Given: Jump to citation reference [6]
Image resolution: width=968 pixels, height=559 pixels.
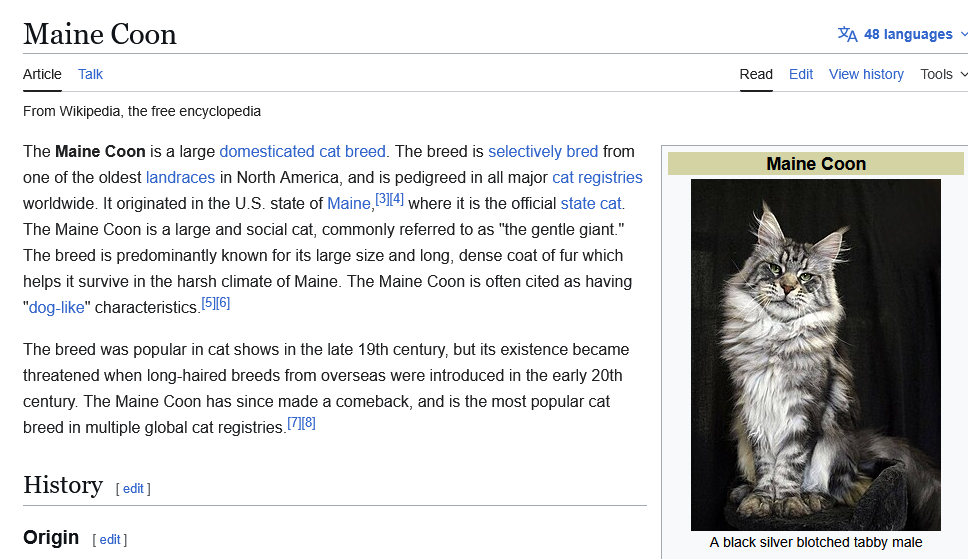Looking at the screenshot, I should (223, 303).
